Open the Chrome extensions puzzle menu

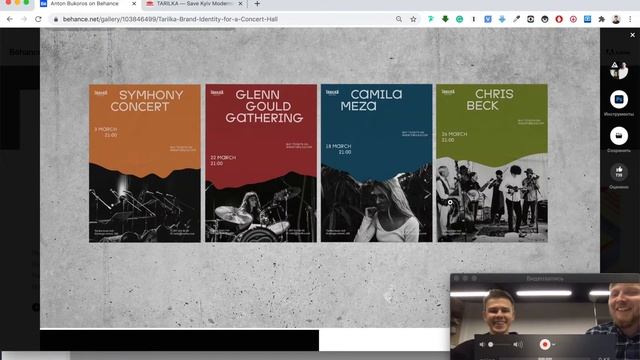point(602,19)
